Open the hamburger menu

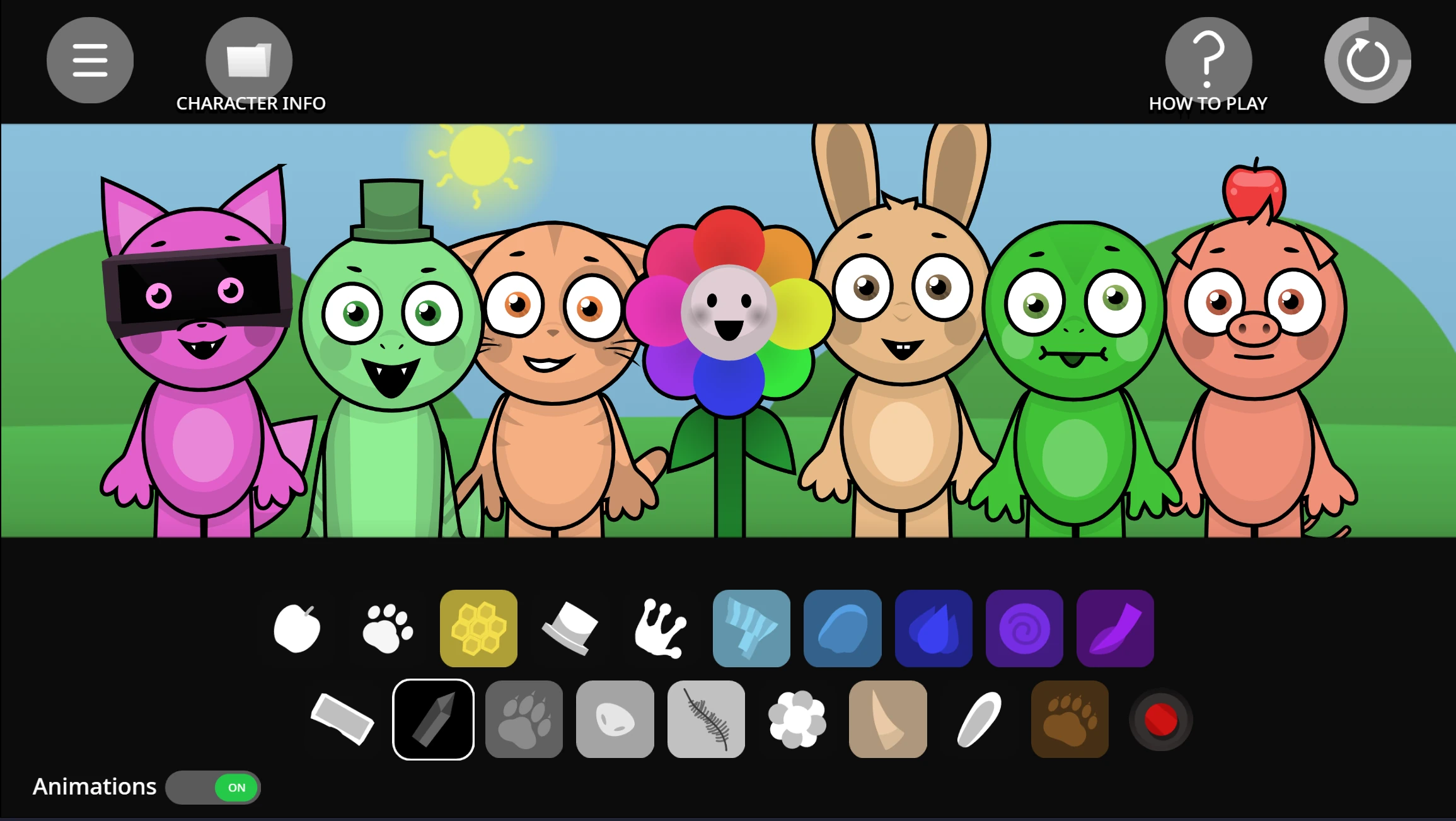(x=90, y=60)
